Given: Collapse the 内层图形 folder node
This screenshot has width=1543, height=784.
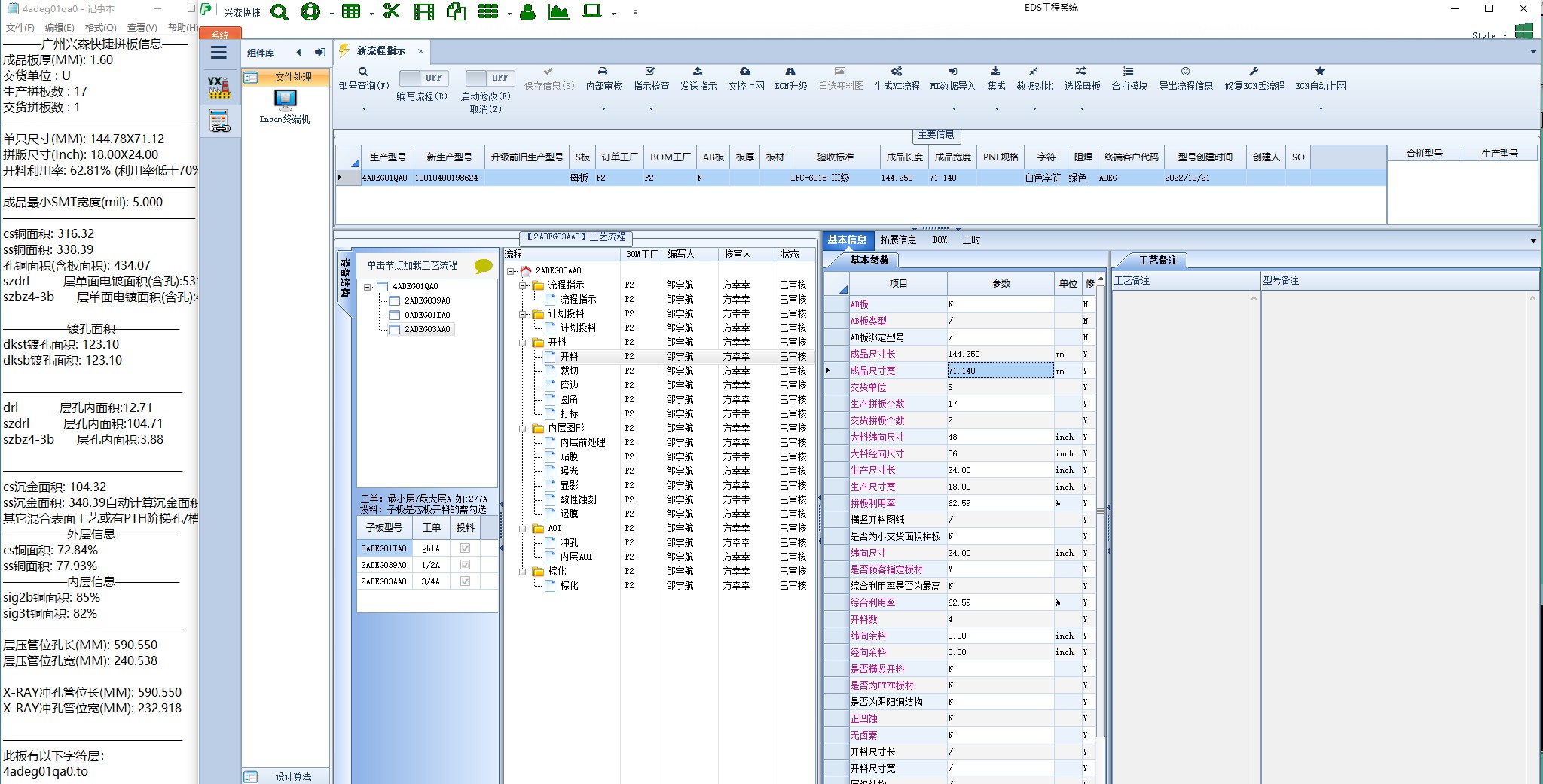Looking at the screenshot, I should coord(523,429).
